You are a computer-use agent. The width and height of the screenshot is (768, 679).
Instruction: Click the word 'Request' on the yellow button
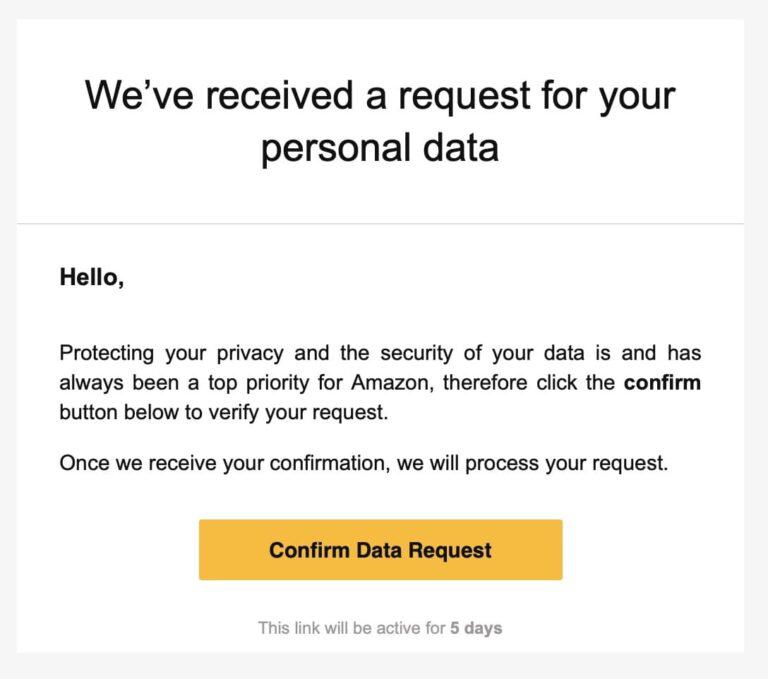450,551
